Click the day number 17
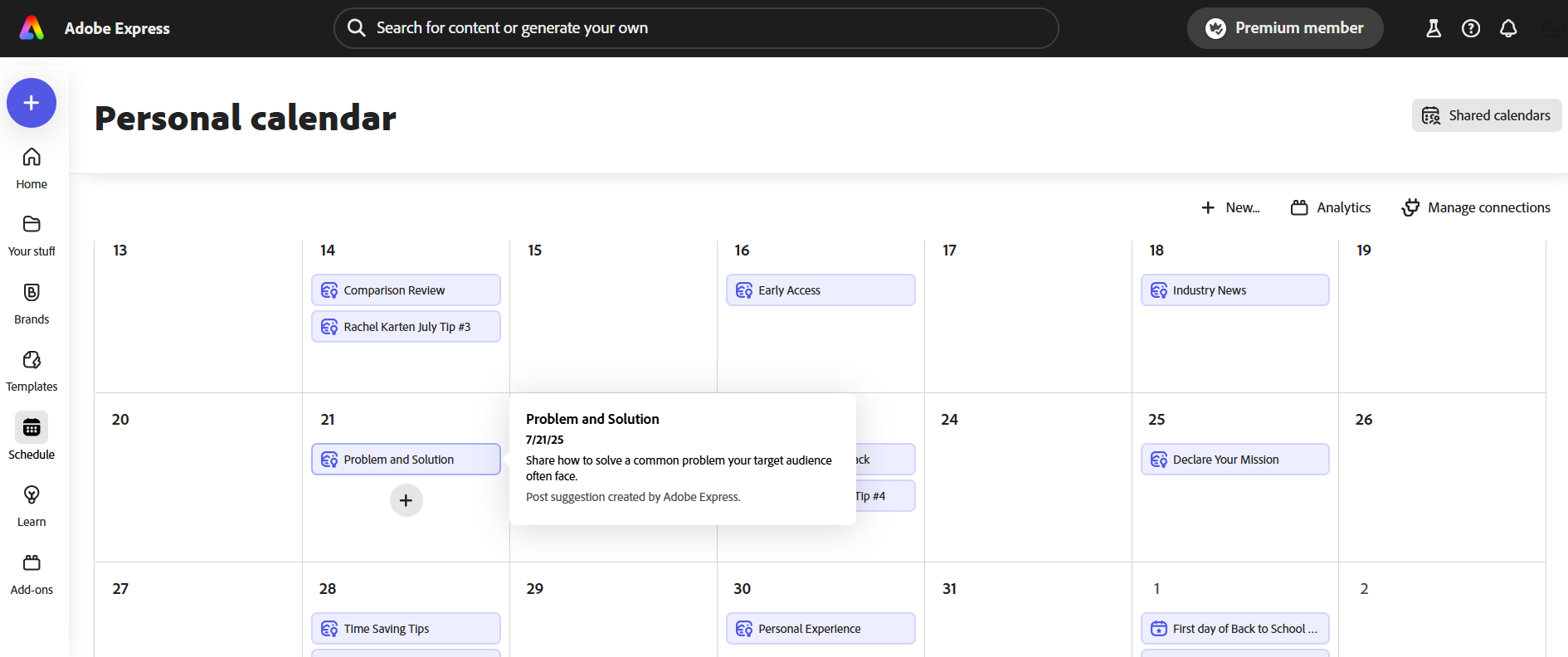This screenshot has width=1568, height=657. pos(949,251)
